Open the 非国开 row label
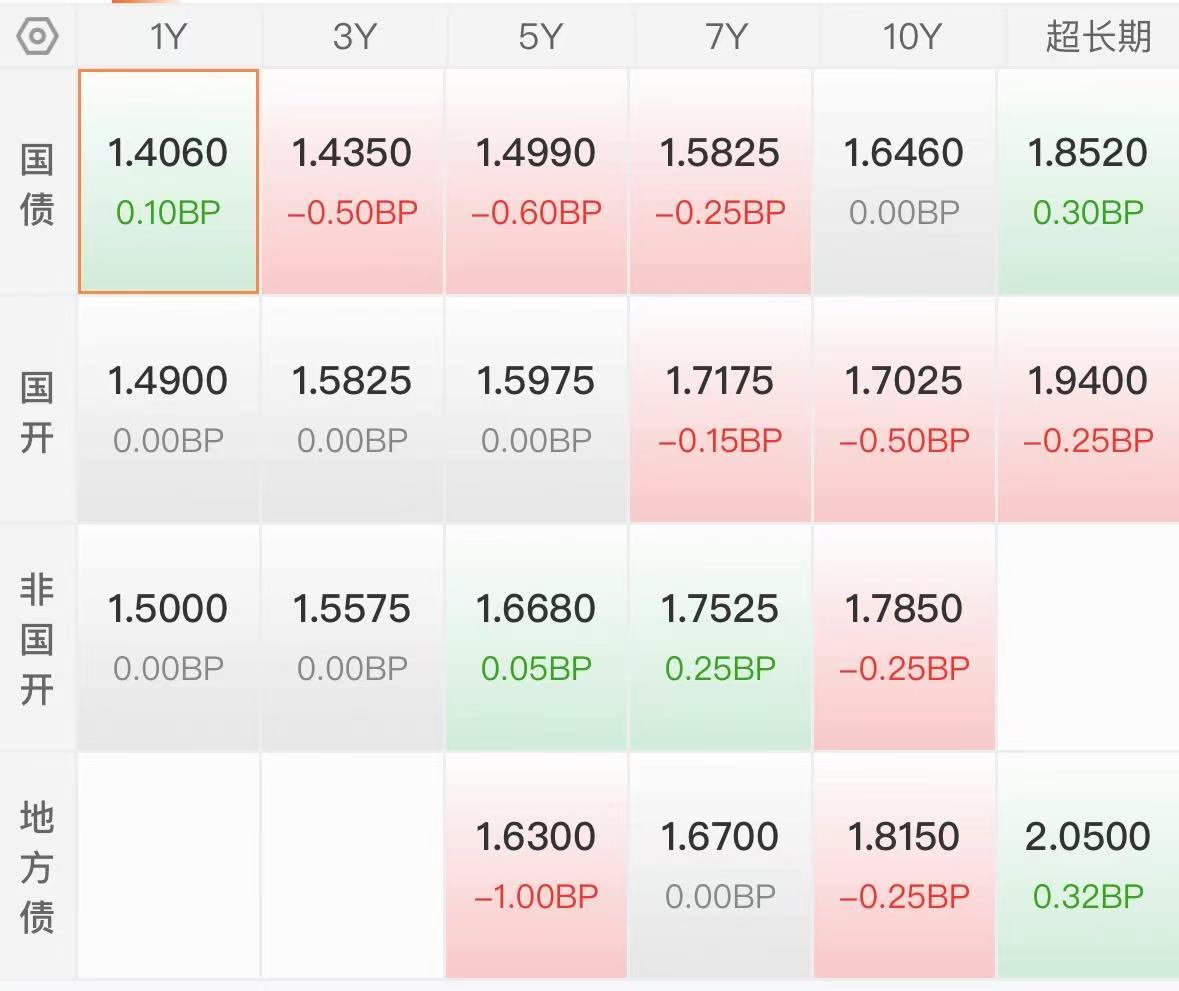Viewport: 1179px width, 991px height. click(x=37, y=639)
